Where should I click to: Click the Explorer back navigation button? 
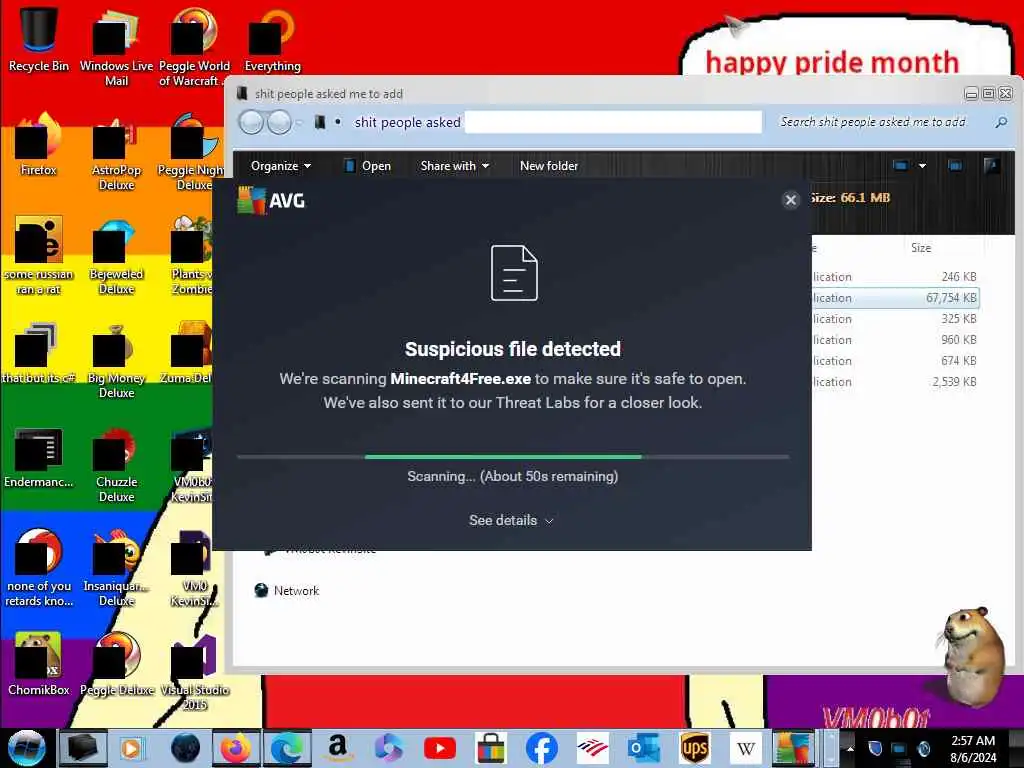click(251, 122)
